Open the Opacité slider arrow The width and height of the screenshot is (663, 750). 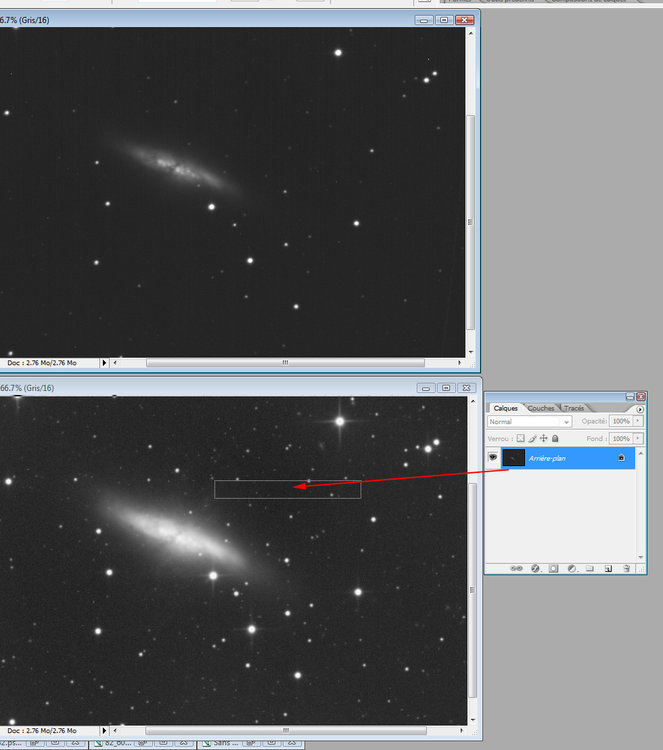[638, 421]
